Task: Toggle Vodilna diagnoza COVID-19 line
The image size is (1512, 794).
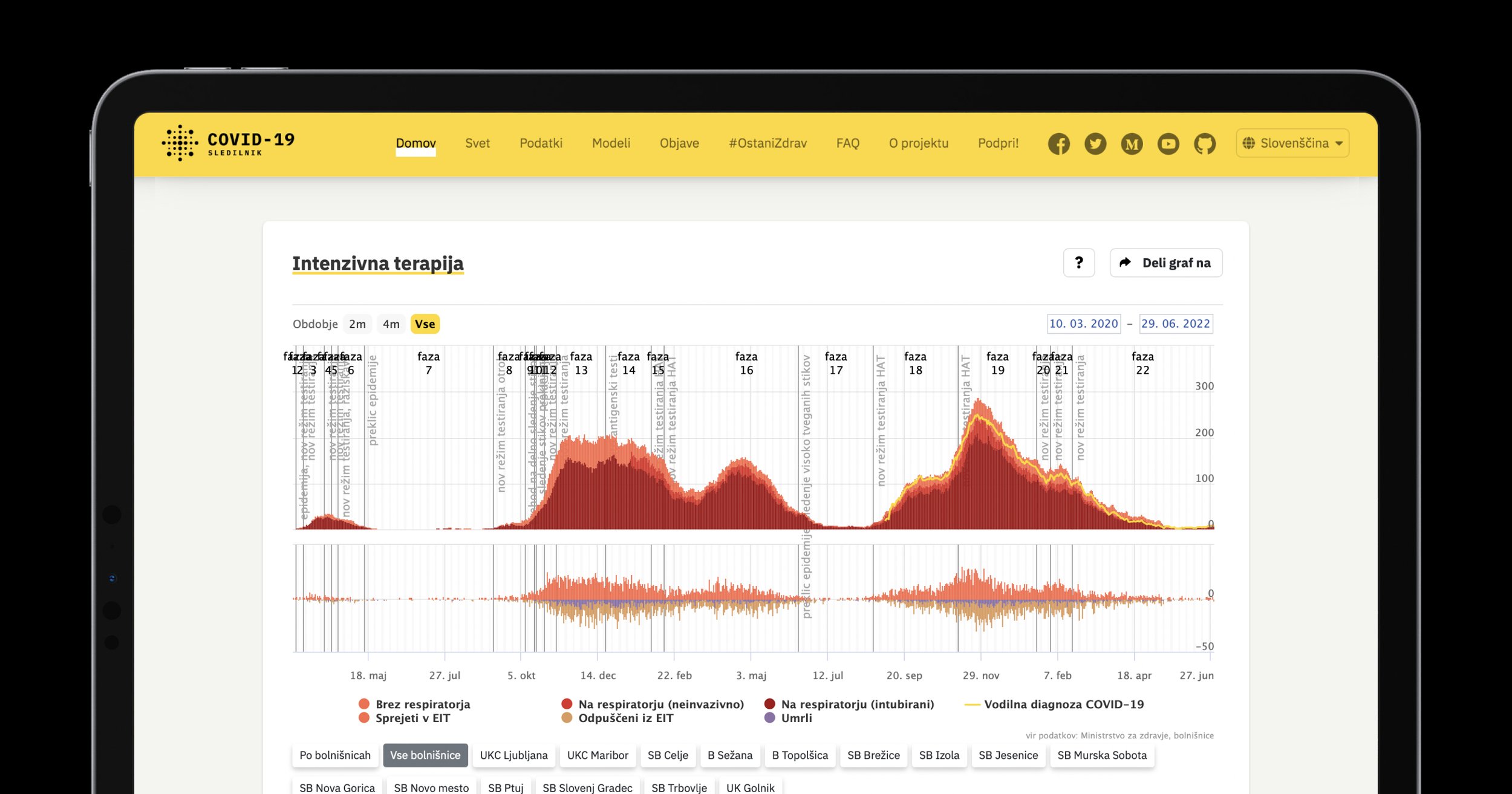Action: pyautogui.click(x=1063, y=704)
